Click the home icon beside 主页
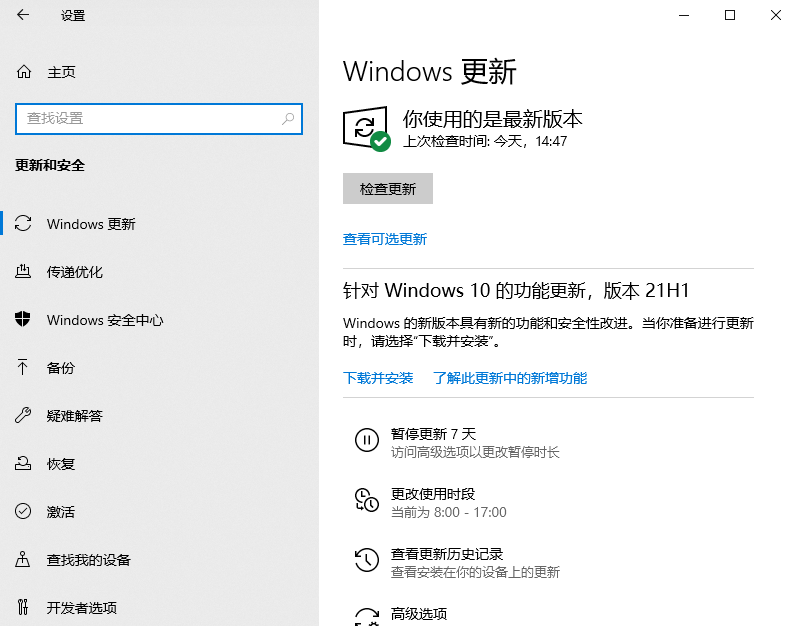795x626 pixels. 24,72
